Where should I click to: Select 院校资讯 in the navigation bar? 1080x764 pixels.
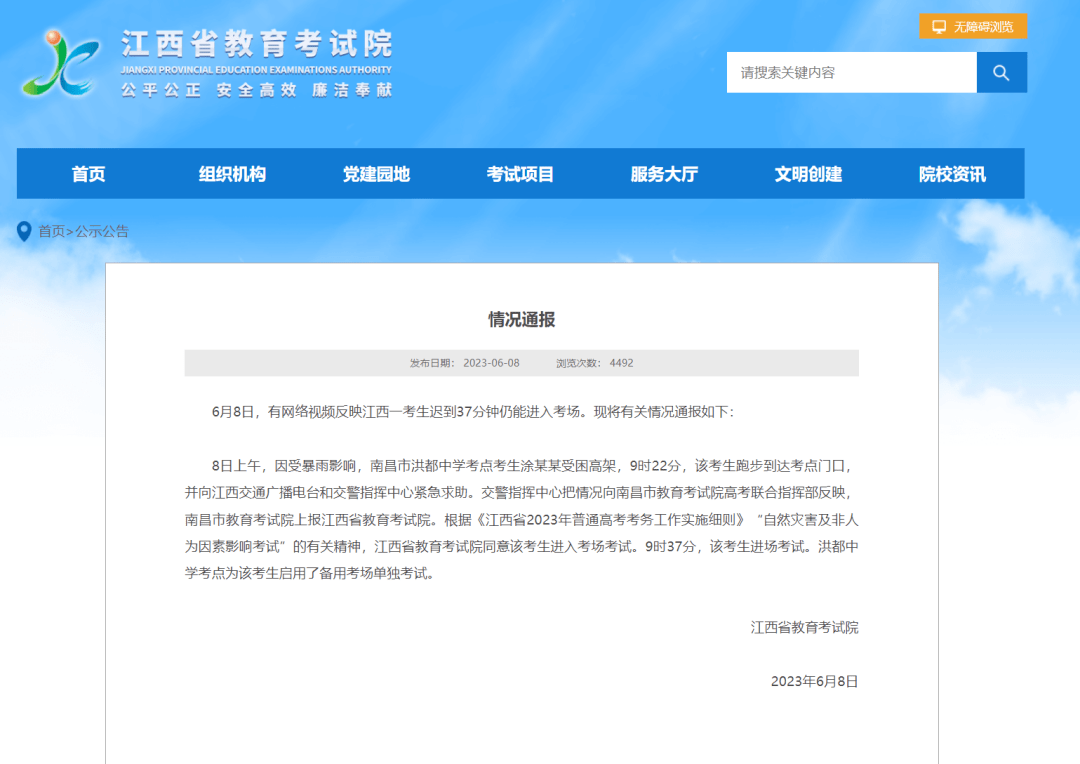point(952,174)
